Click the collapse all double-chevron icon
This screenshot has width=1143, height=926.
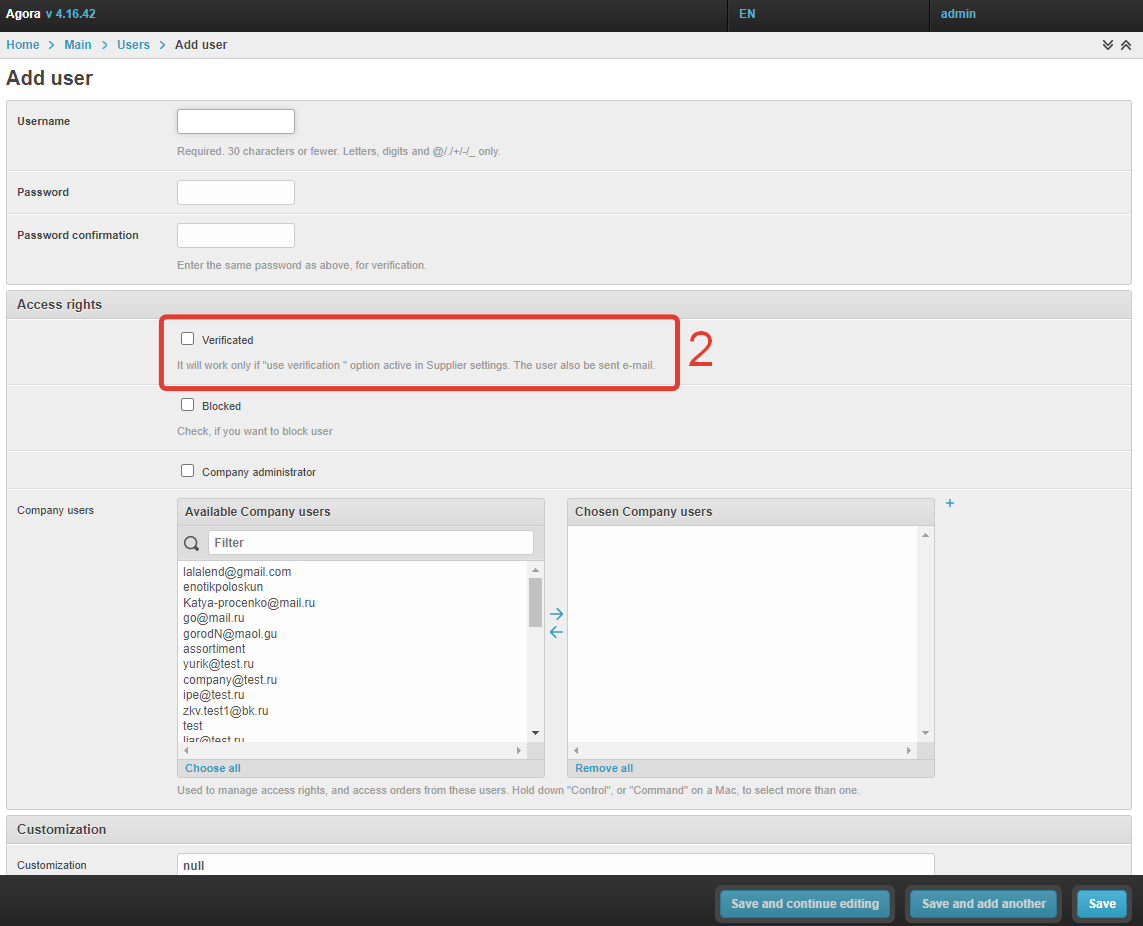pos(1126,45)
